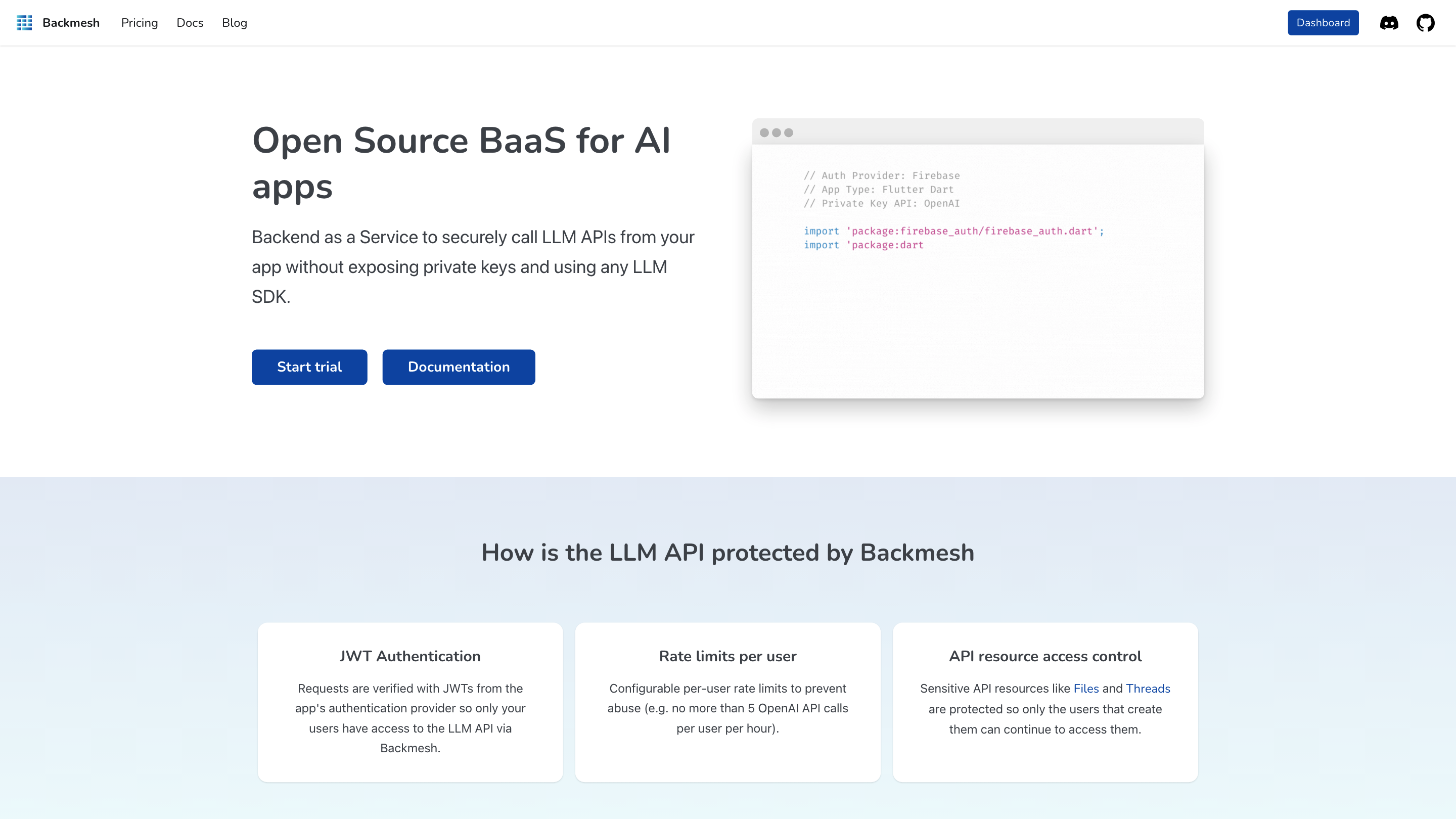Open the GitHub repository icon
Image resolution: width=1456 pixels, height=819 pixels.
coord(1426,23)
